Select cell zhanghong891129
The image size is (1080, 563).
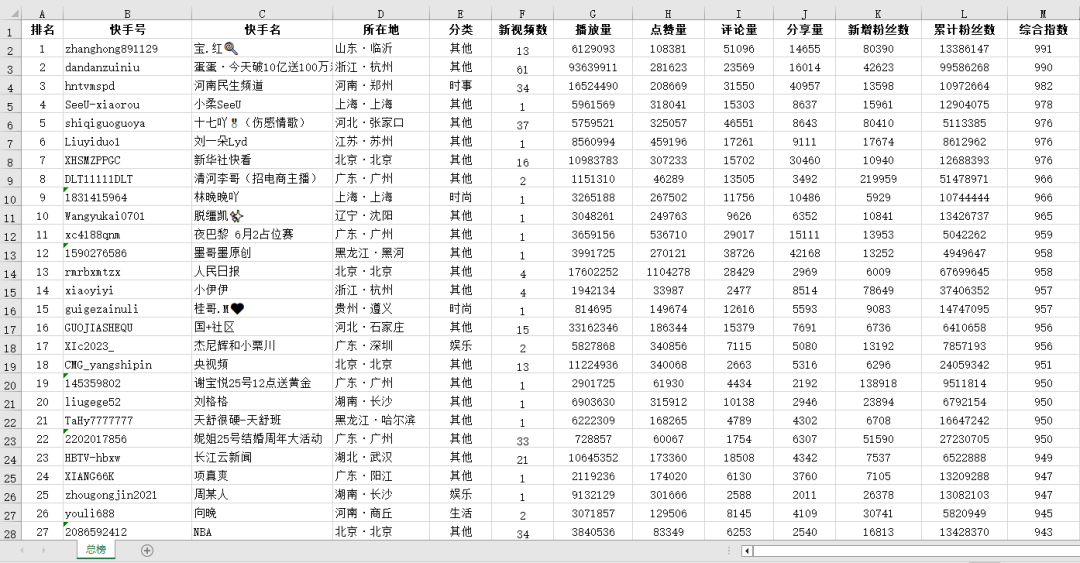[127, 49]
